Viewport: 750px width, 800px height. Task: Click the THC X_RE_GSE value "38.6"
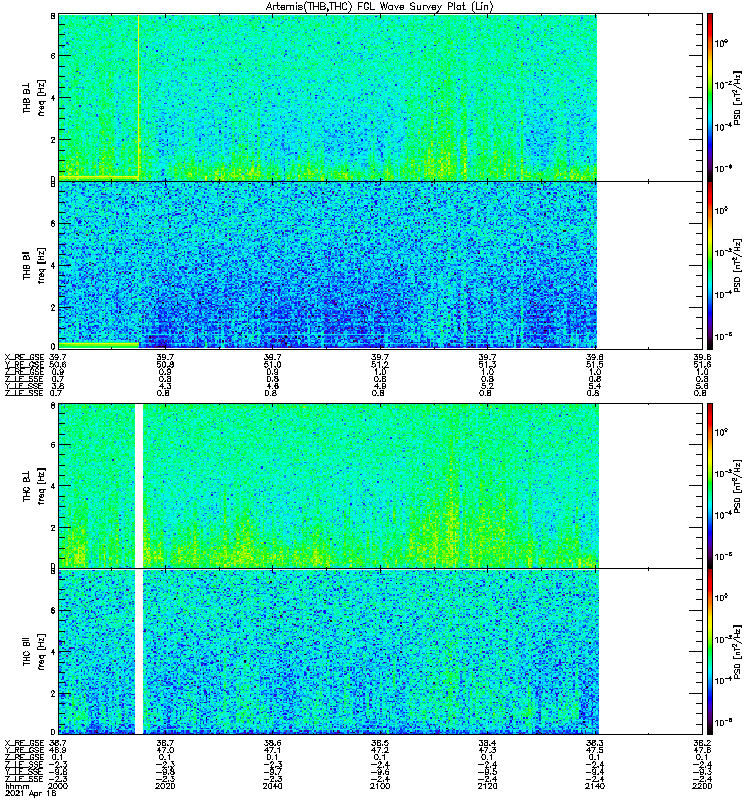coord(272,743)
